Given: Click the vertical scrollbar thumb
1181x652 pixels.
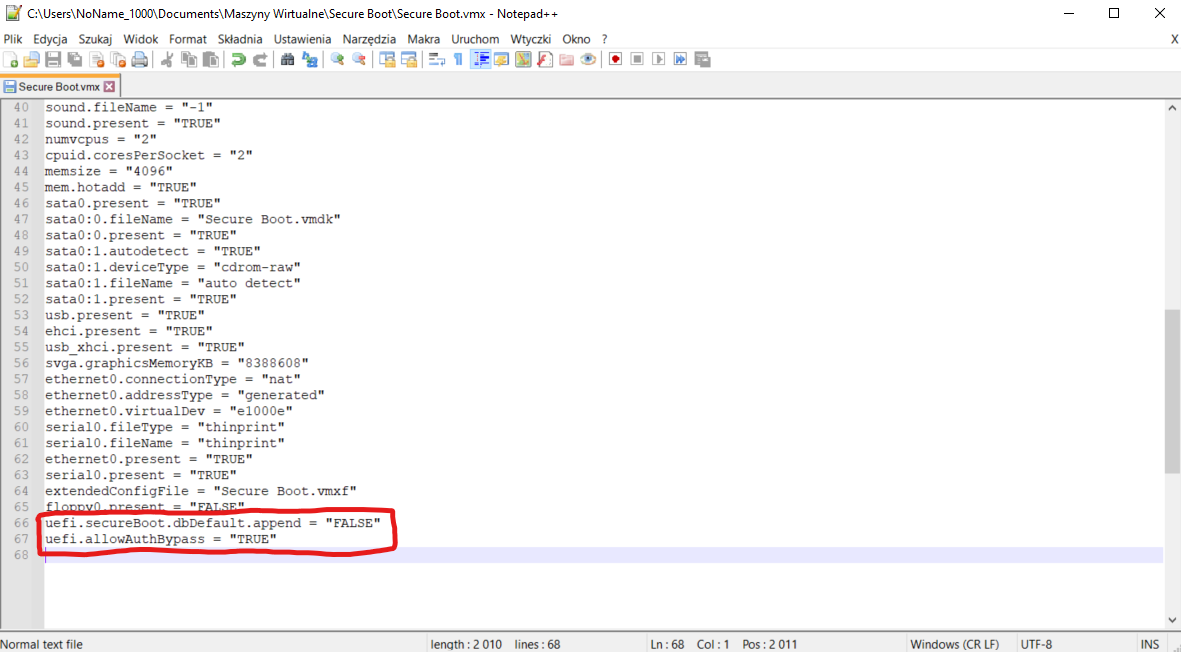Looking at the screenshot, I should coord(1172,390).
